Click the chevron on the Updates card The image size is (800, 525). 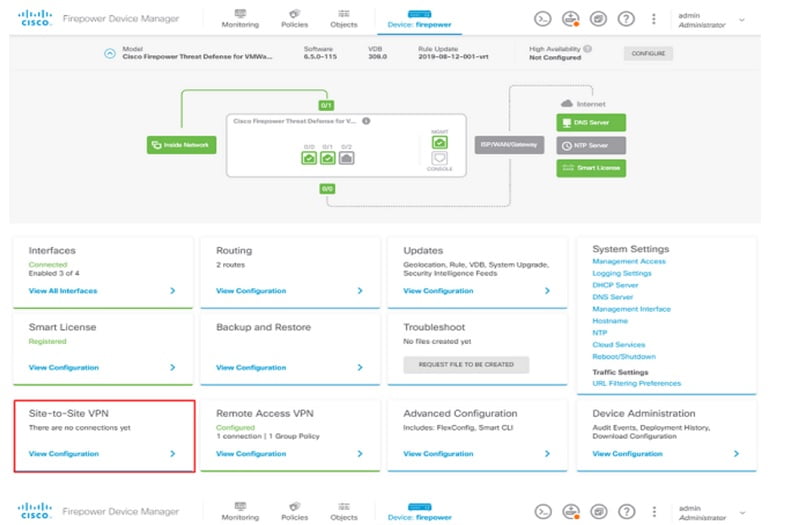(547, 290)
